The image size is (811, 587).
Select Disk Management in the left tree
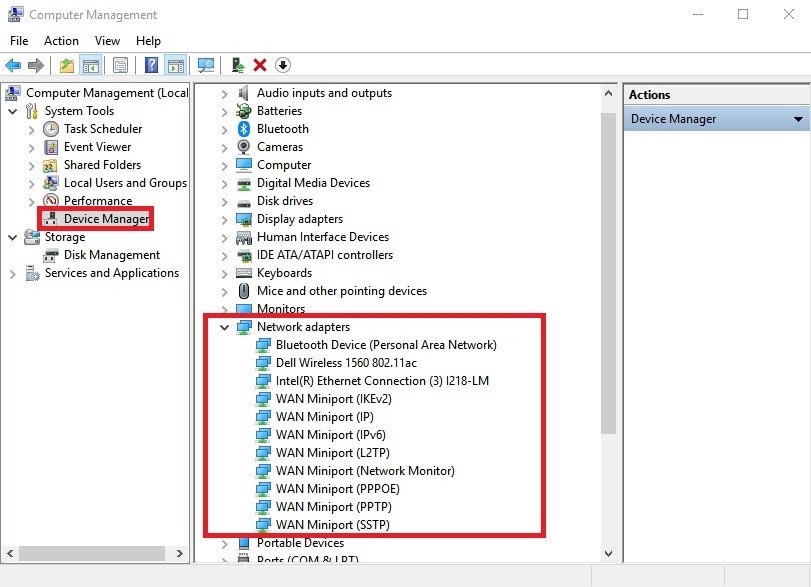[111, 255]
